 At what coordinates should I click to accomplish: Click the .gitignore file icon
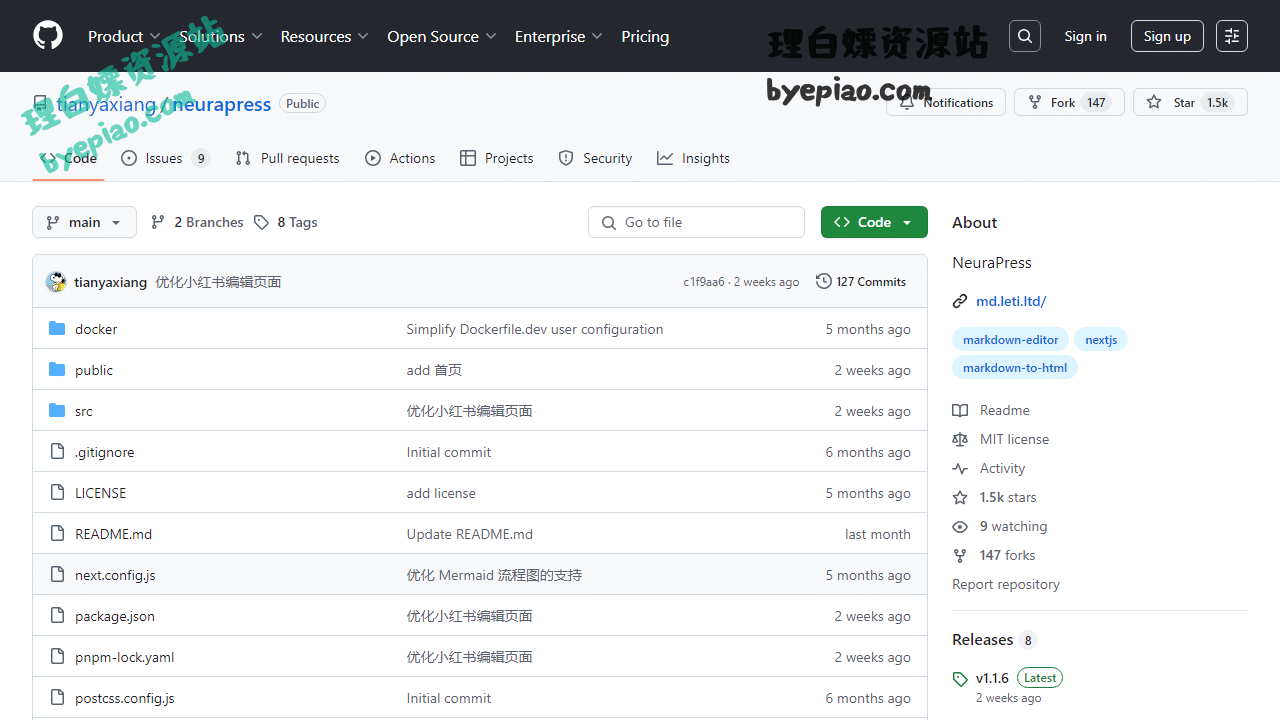click(x=57, y=452)
